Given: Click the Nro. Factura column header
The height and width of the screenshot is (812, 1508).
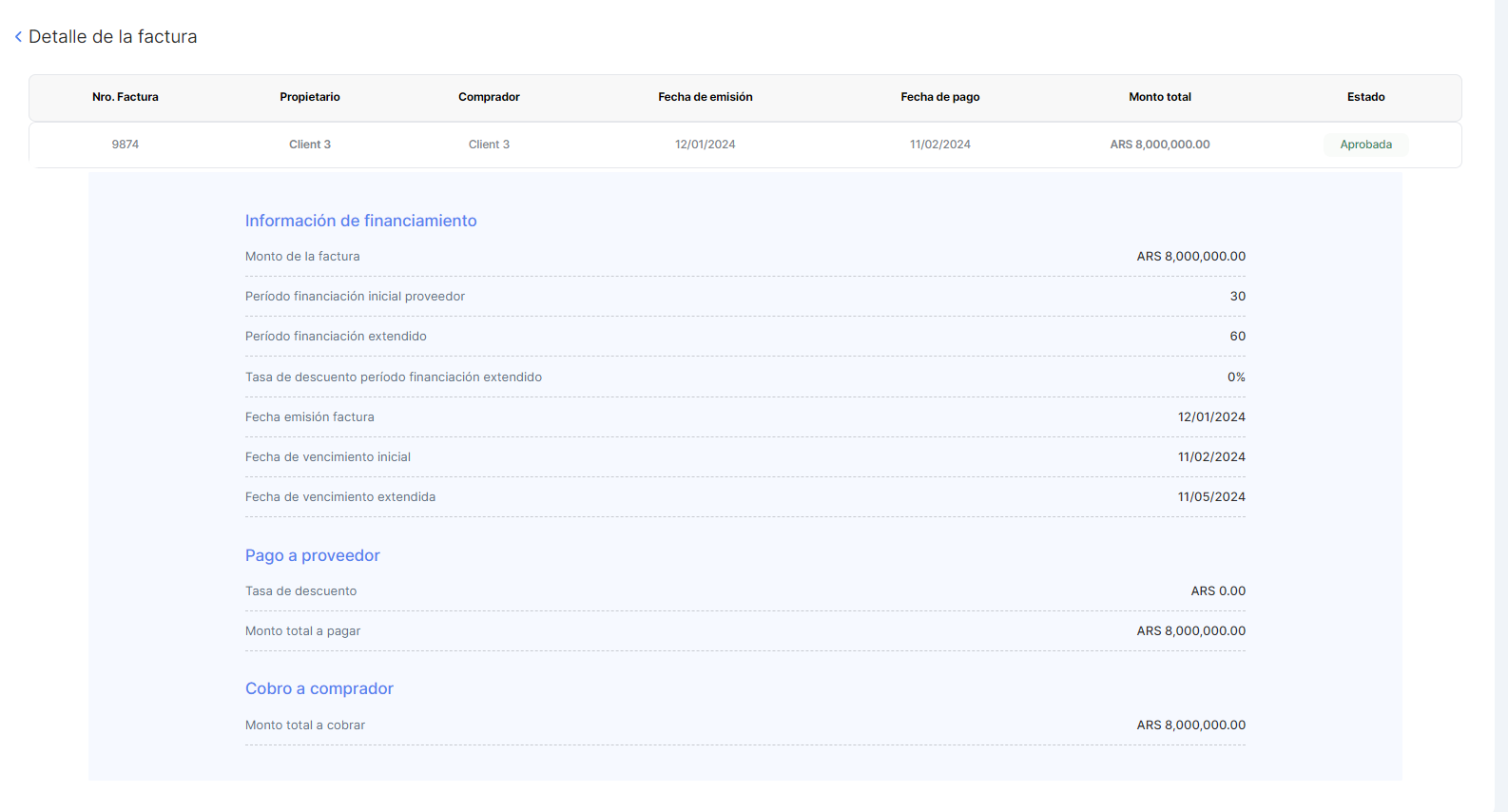Looking at the screenshot, I should [126, 97].
